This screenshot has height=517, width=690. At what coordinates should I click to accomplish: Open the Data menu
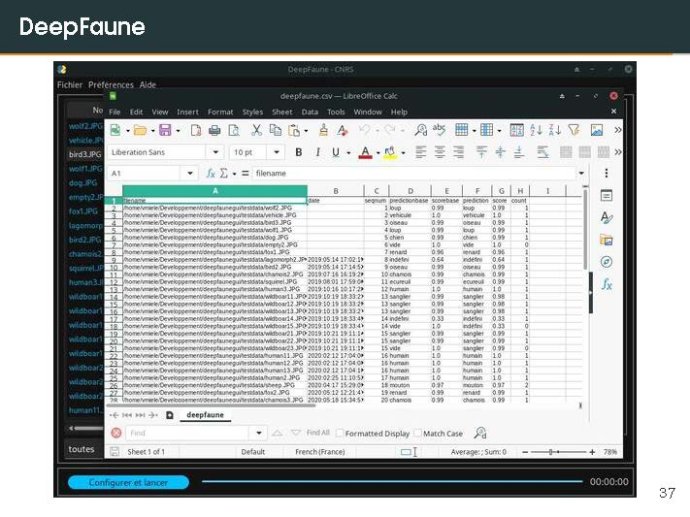click(x=310, y=112)
